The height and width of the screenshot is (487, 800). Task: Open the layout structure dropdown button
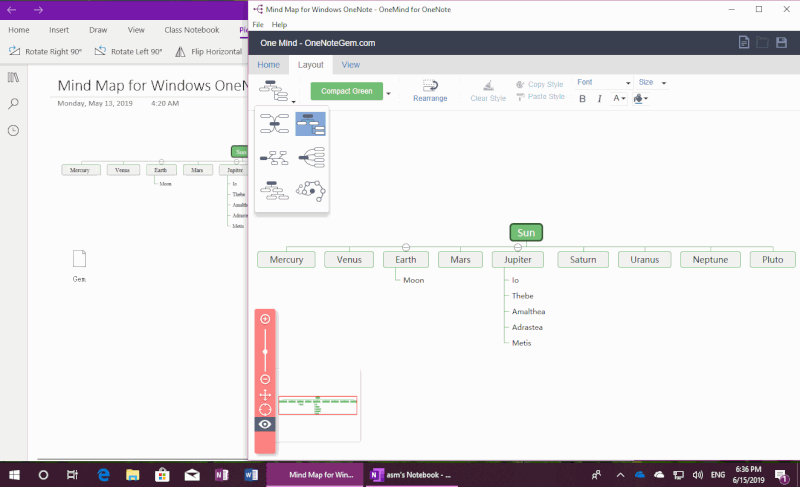[x=277, y=91]
